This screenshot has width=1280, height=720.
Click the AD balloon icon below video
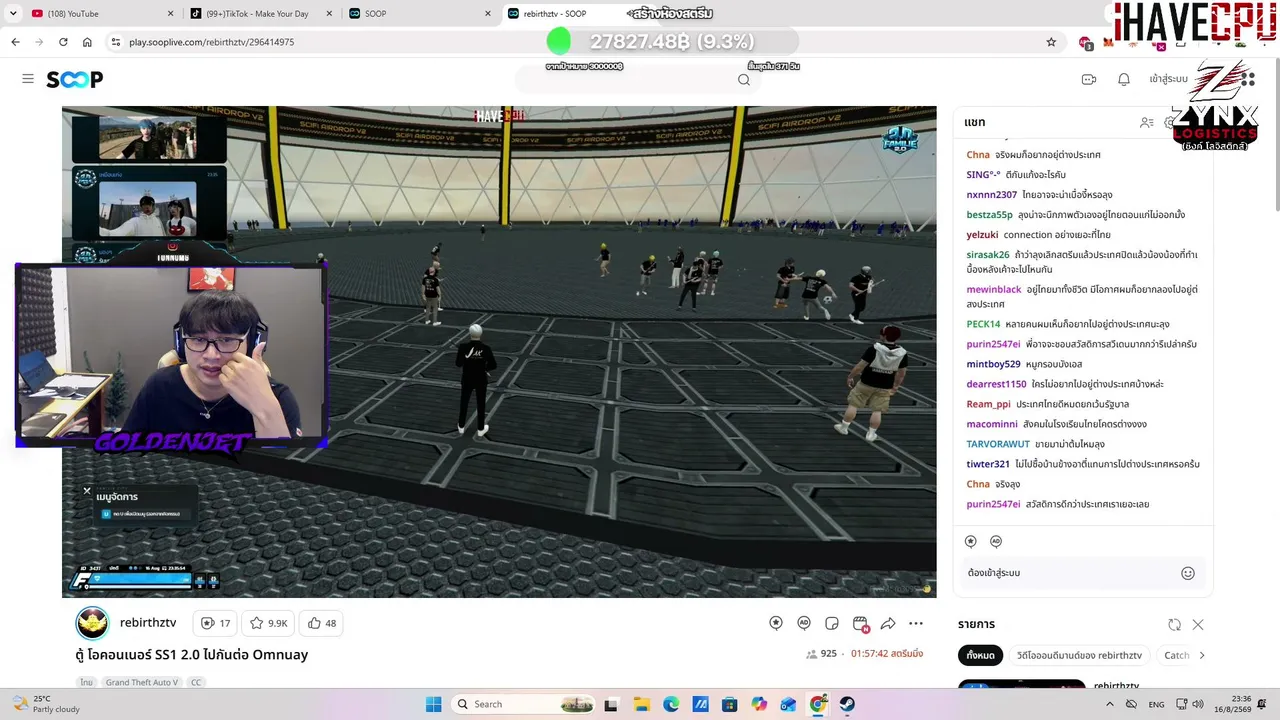[804, 623]
